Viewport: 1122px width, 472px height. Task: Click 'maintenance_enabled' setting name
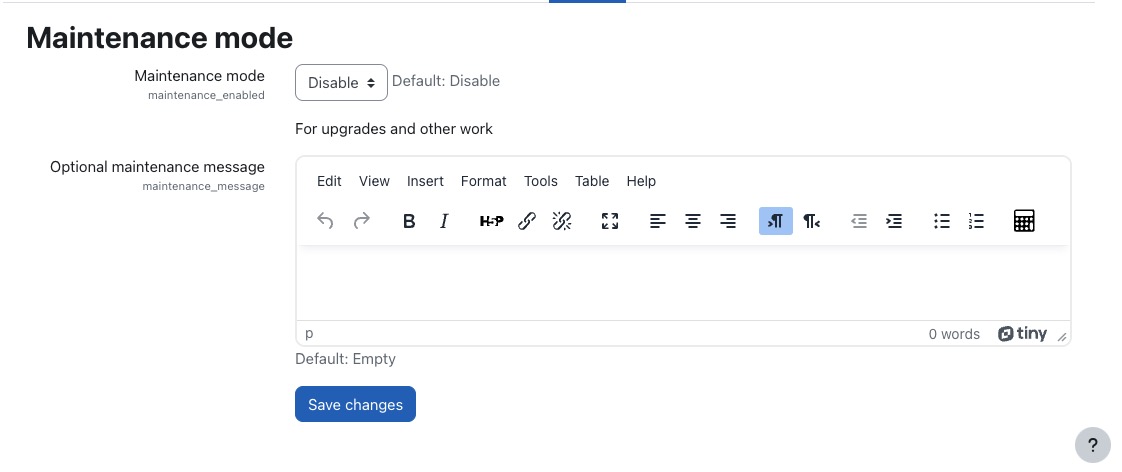206,95
